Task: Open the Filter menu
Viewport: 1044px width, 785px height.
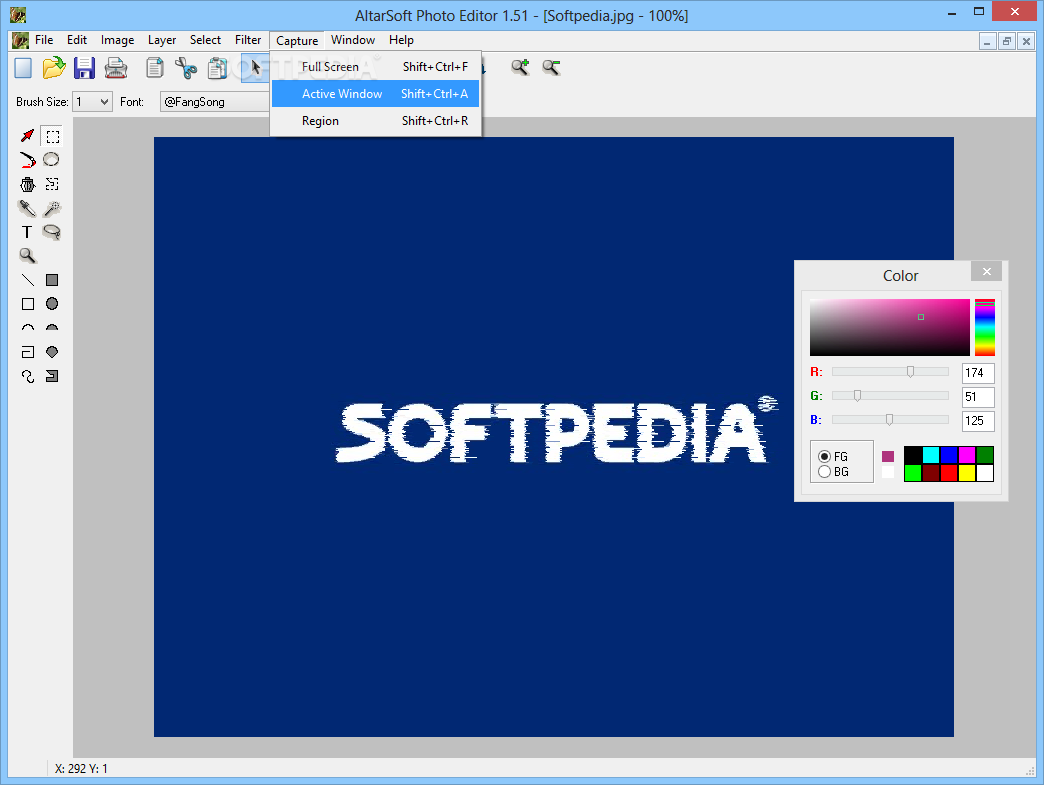Action: click(248, 40)
